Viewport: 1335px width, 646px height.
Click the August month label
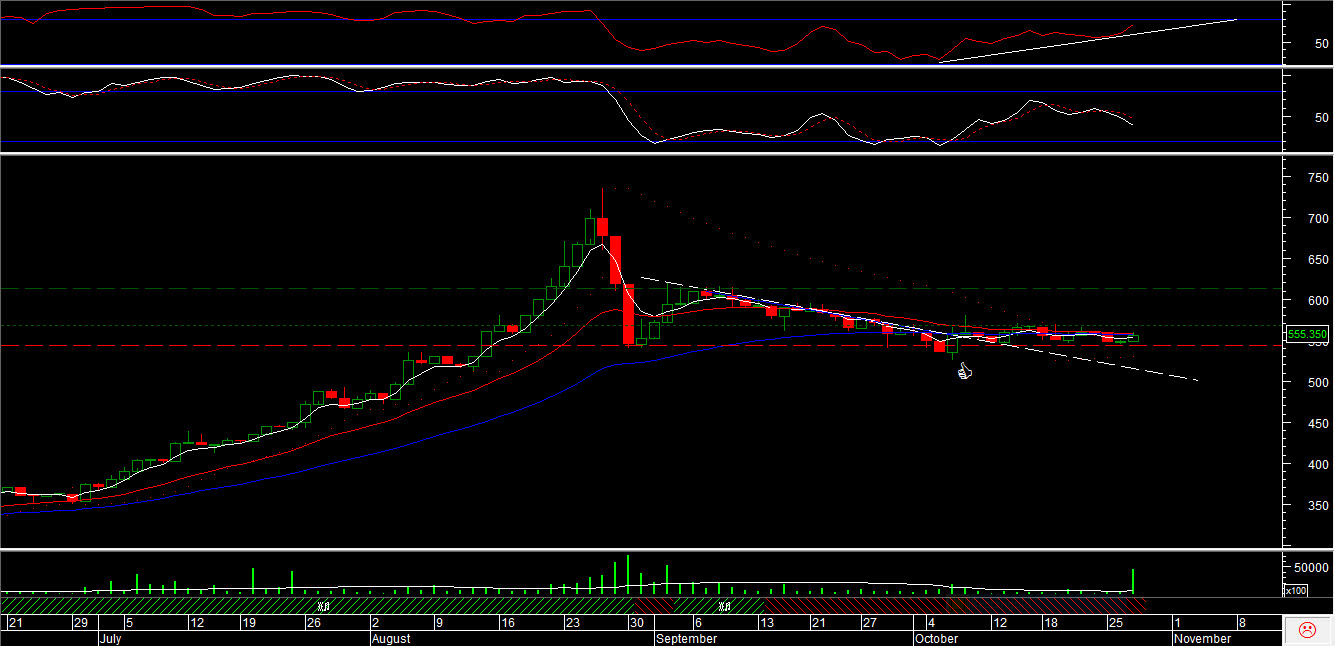point(391,638)
